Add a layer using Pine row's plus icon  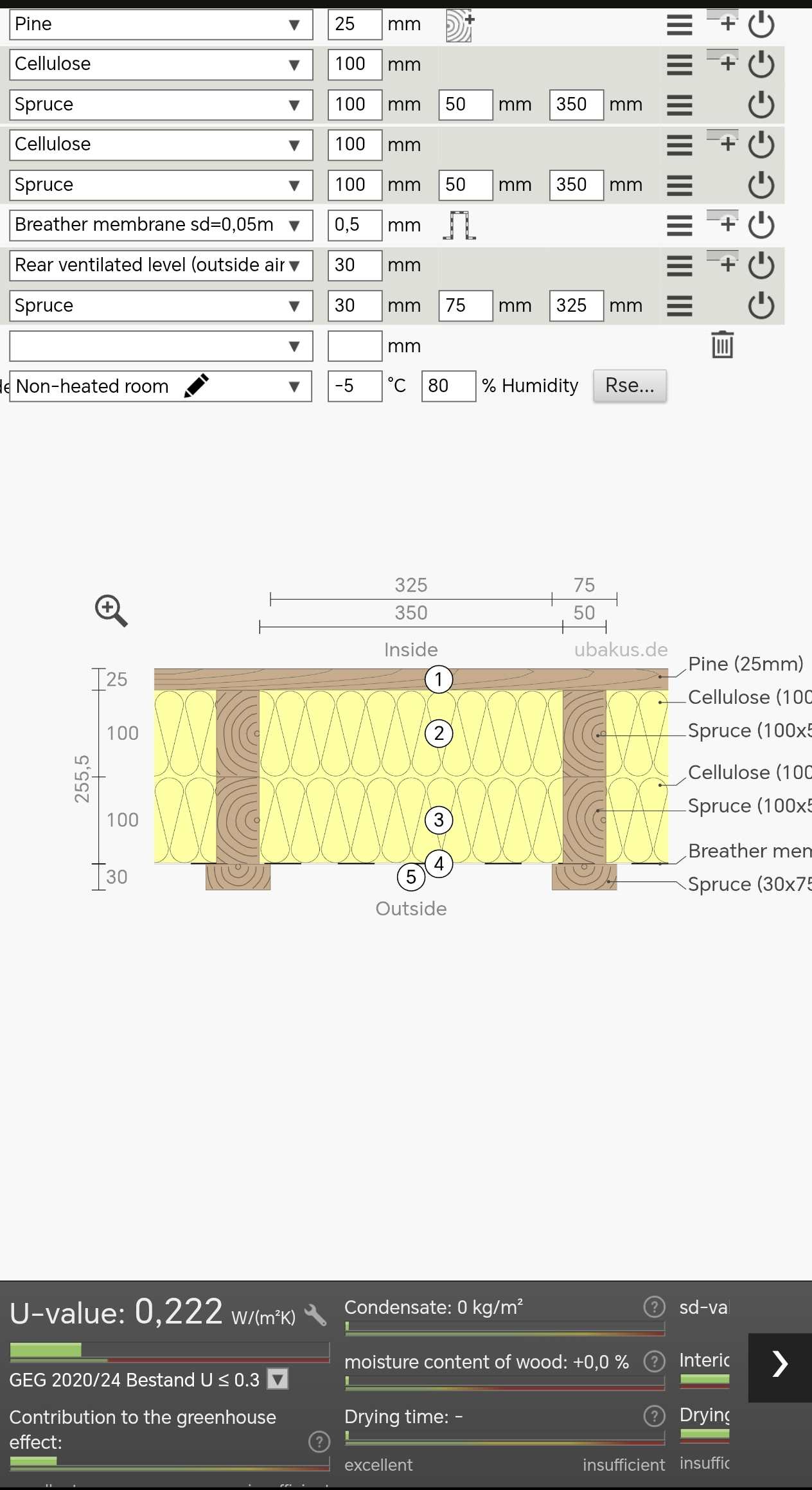(x=723, y=22)
